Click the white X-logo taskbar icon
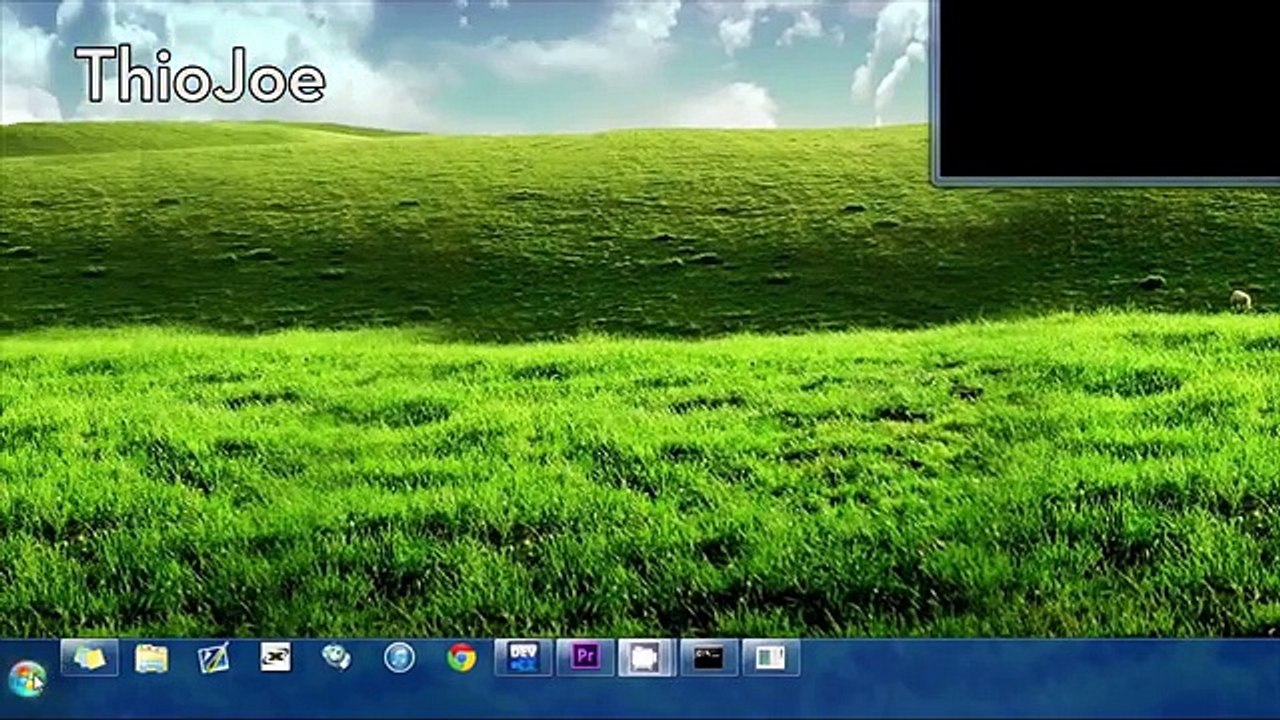1280x720 pixels. coord(275,657)
